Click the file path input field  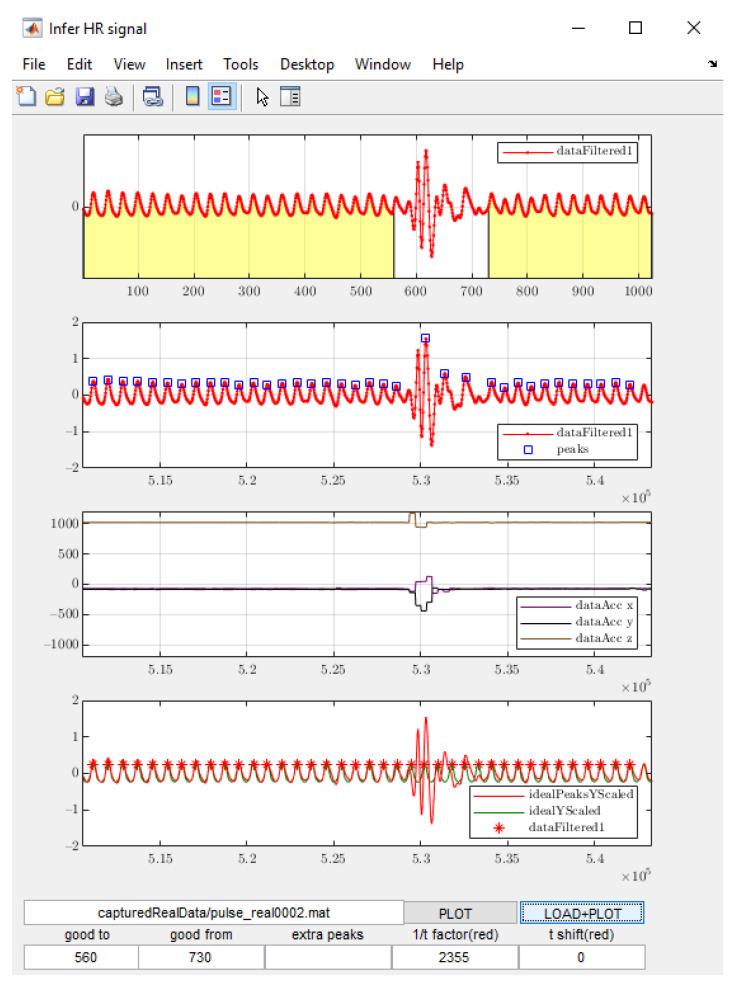click(x=213, y=913)
